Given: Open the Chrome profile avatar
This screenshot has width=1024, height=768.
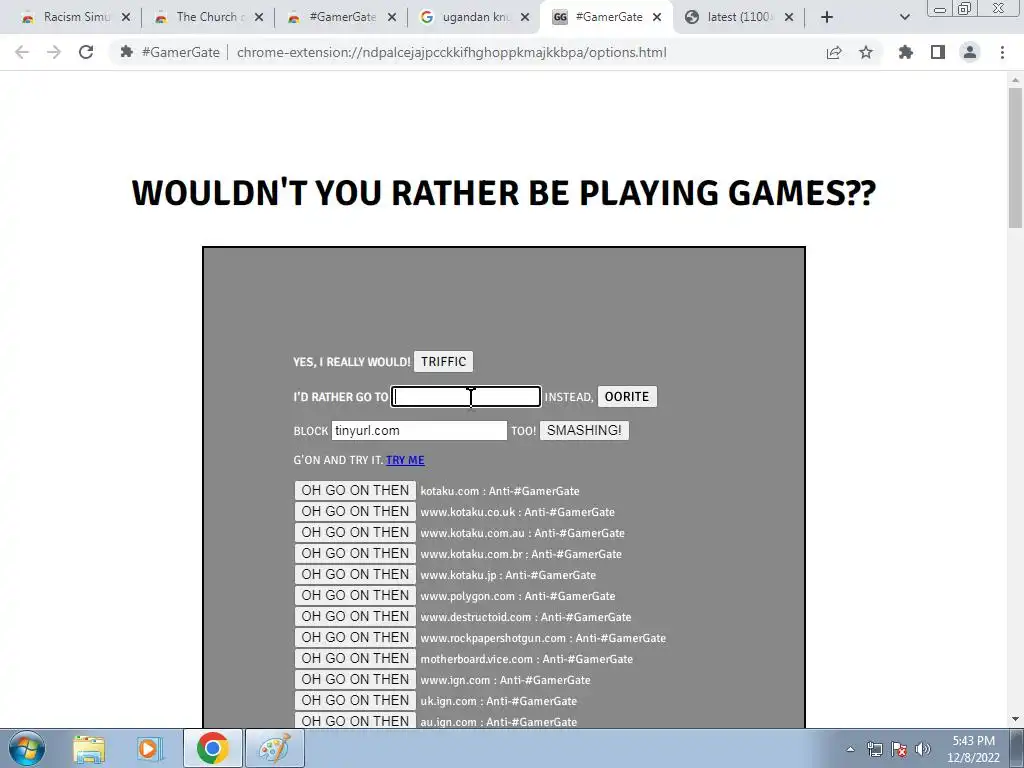Looking at the screenshot, I should [x=970, y=52].
